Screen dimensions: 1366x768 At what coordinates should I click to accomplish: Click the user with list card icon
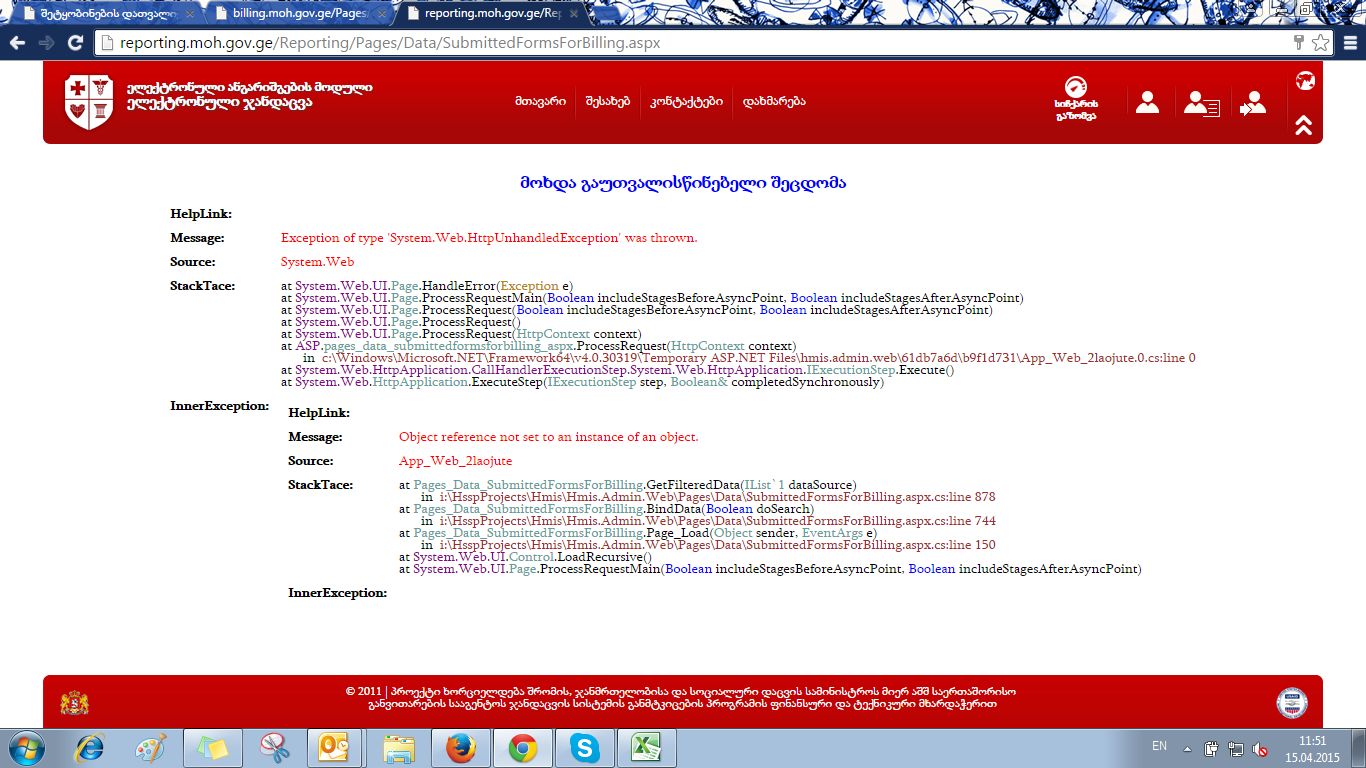click(1200, 103)
